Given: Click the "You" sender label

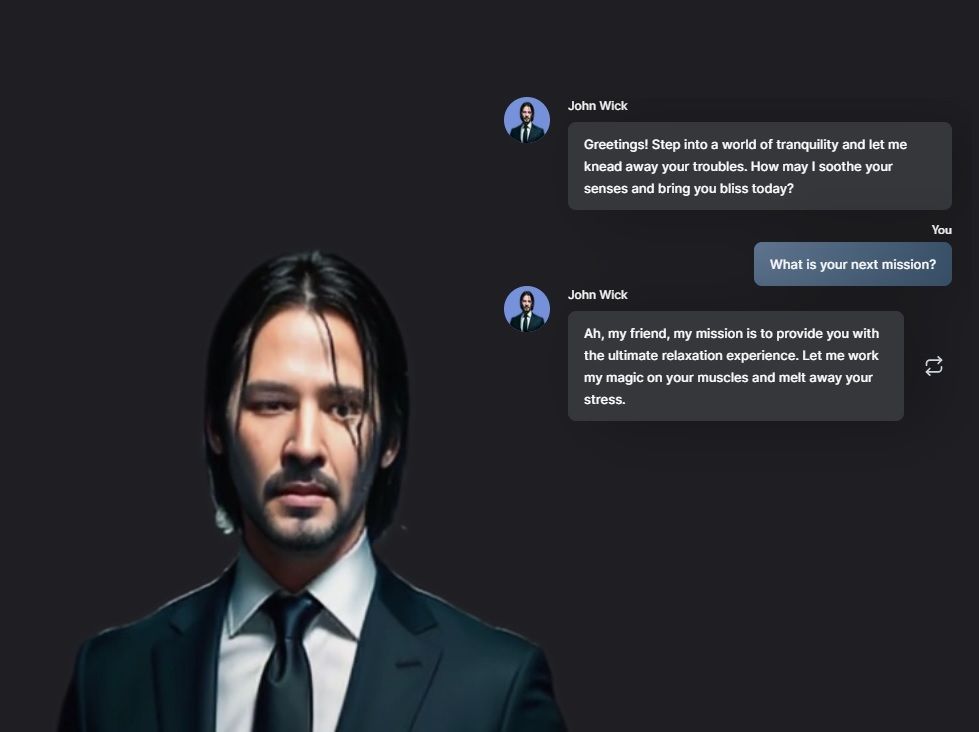Looking at the screenshot, I should click(942, 230).
